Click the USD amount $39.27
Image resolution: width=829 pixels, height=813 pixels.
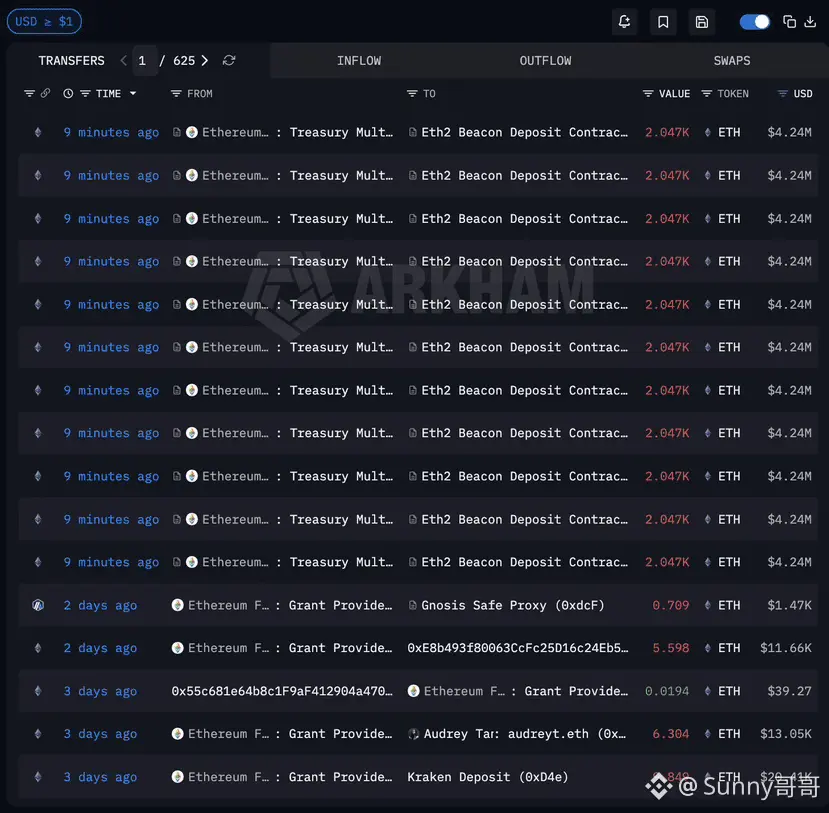click(x=789, y=691)
